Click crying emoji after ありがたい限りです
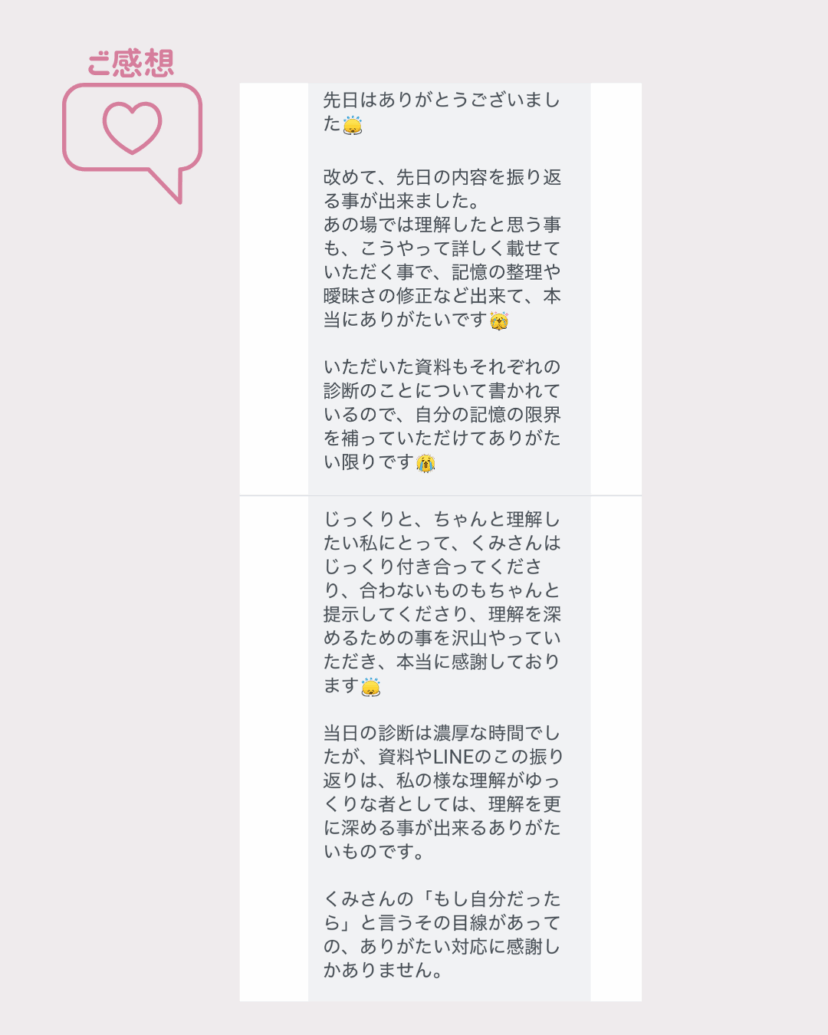This screenshot has height=1035, width=828. [426, 463]
